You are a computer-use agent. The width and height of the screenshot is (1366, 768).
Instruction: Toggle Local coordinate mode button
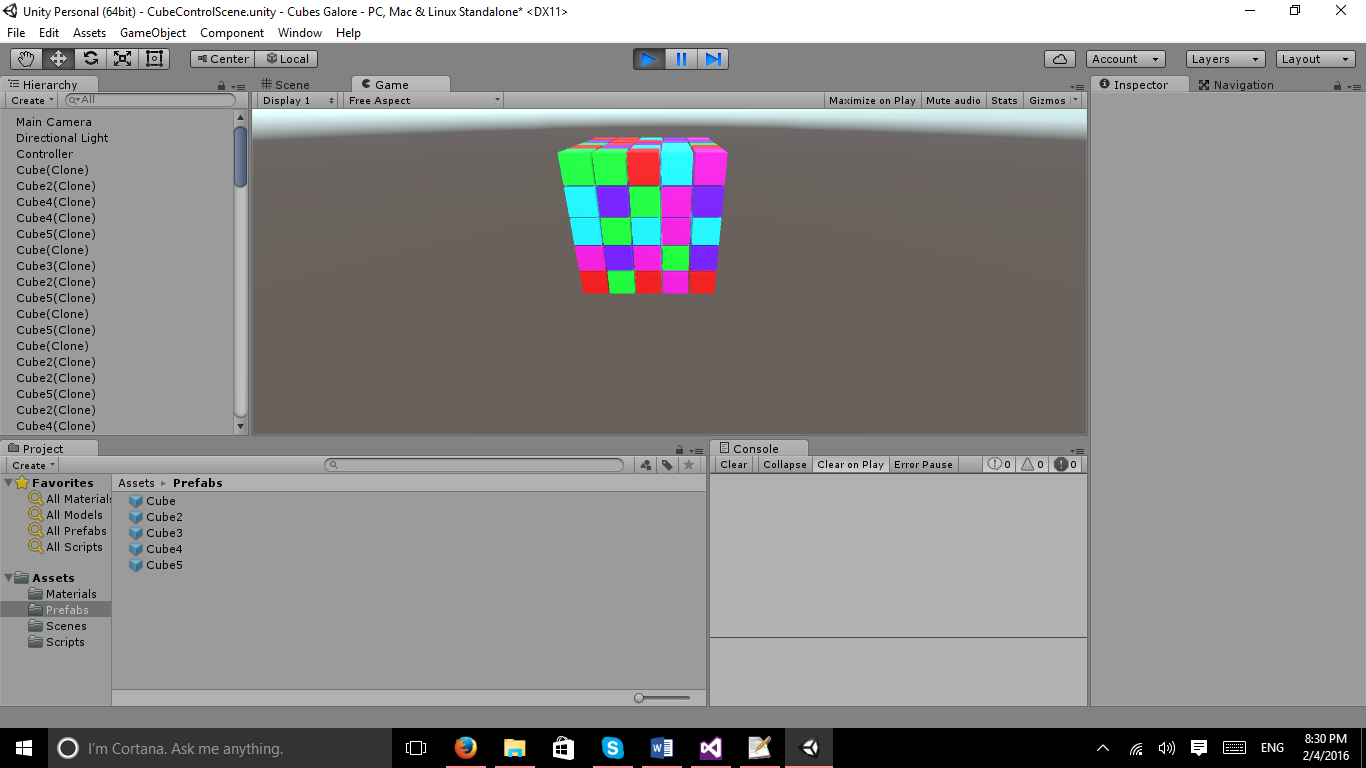point(286,59)
